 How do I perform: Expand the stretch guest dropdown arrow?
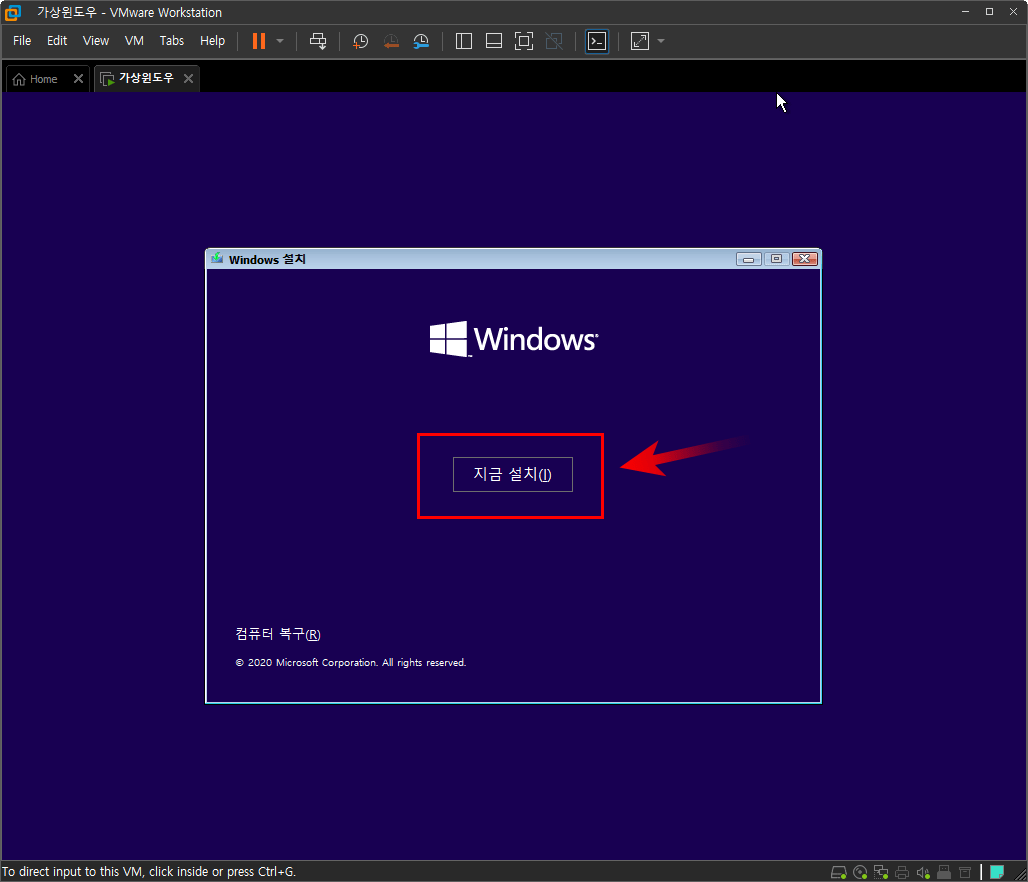click(x=661, y=41)
